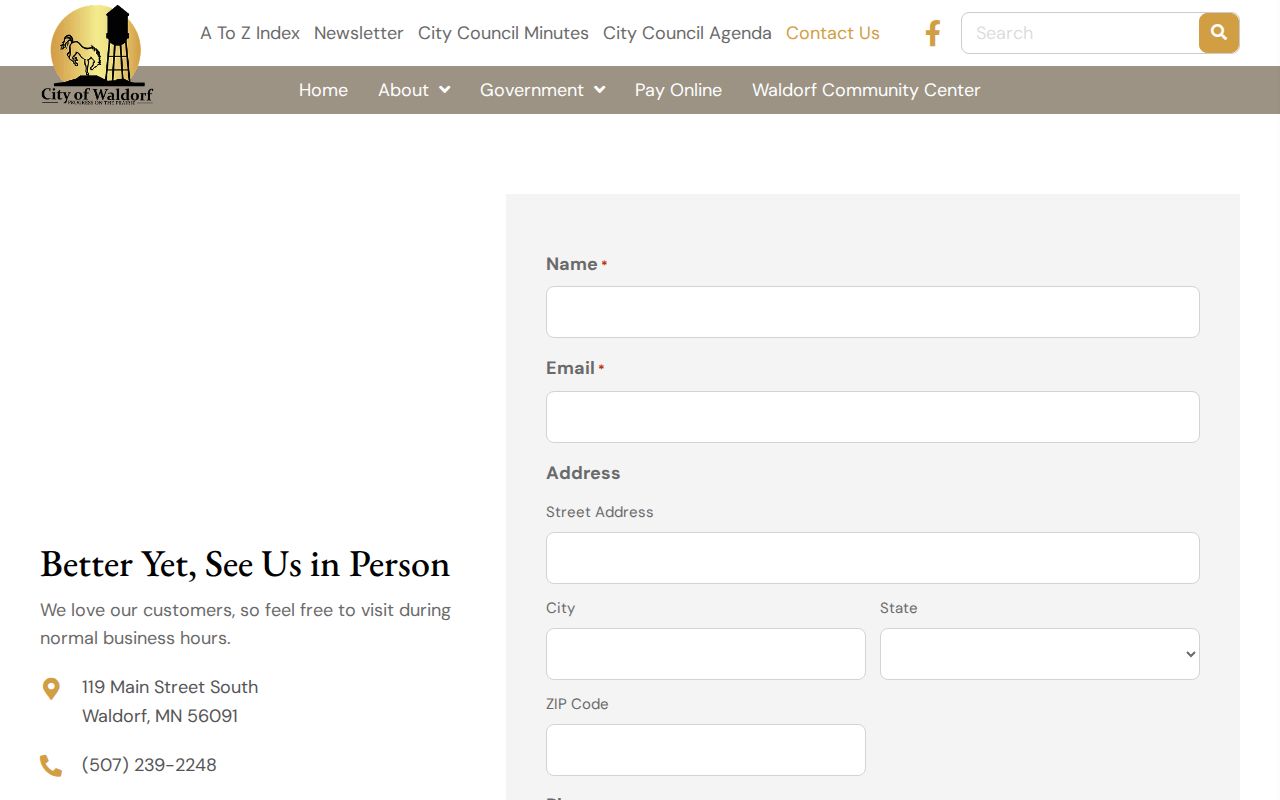Click the Better Yet, See Us in Person heading
Image resolution: width=1280 pixels, height=800 pixels.
pos(245,565)
